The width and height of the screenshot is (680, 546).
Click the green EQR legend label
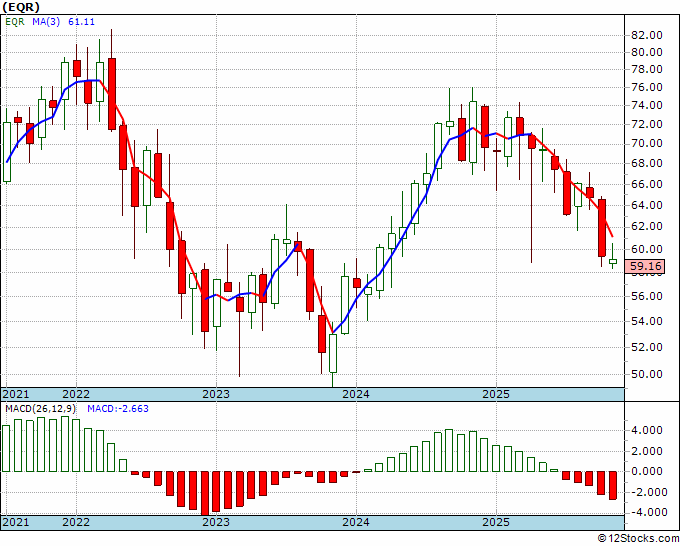[x=15, y=22]
